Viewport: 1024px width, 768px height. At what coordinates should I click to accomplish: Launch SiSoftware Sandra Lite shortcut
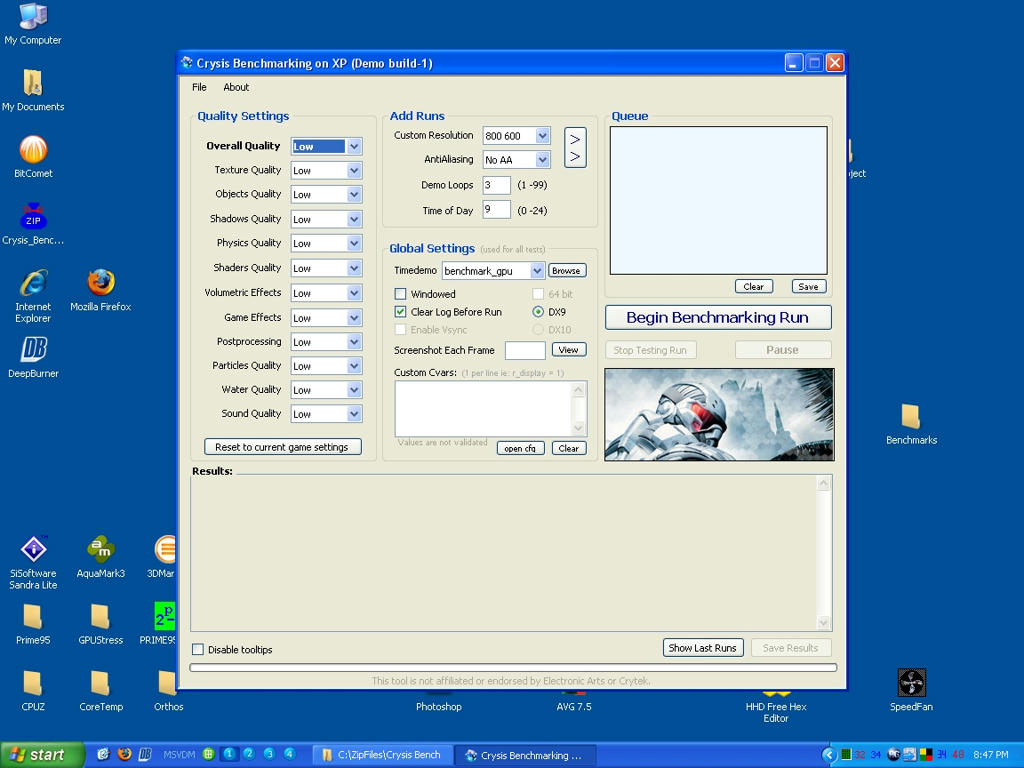(33, 562)
